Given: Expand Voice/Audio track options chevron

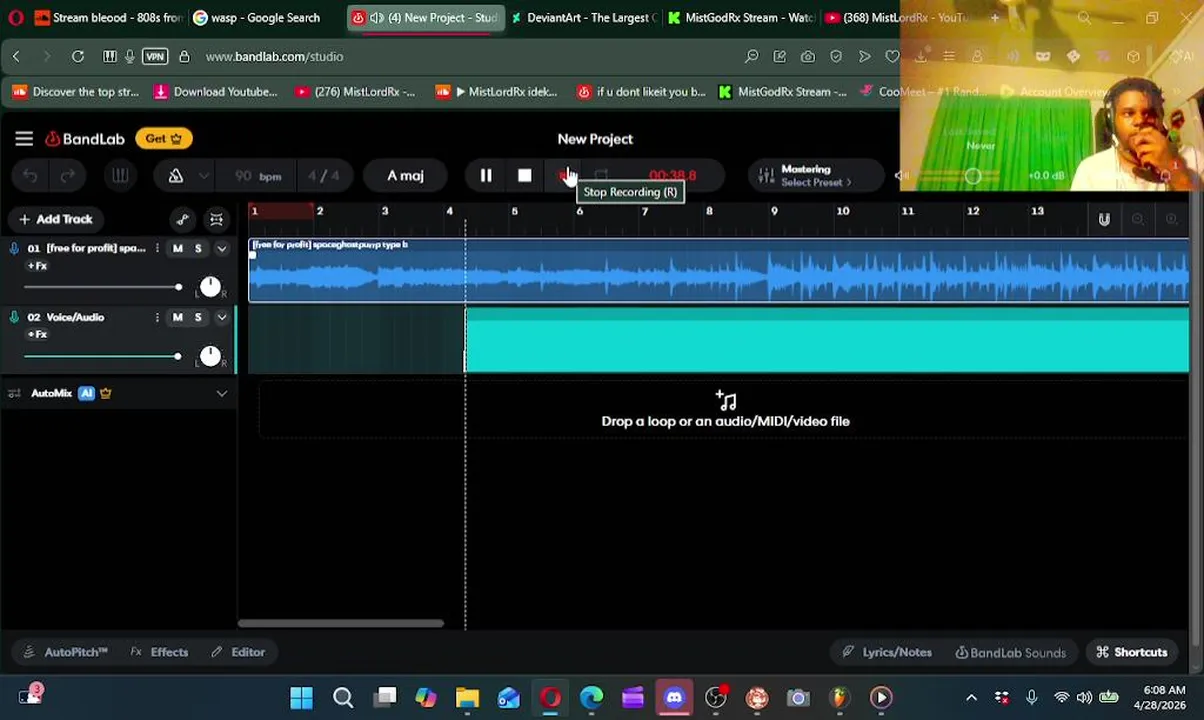Looking at the screenshot, I should click(221, 317).
